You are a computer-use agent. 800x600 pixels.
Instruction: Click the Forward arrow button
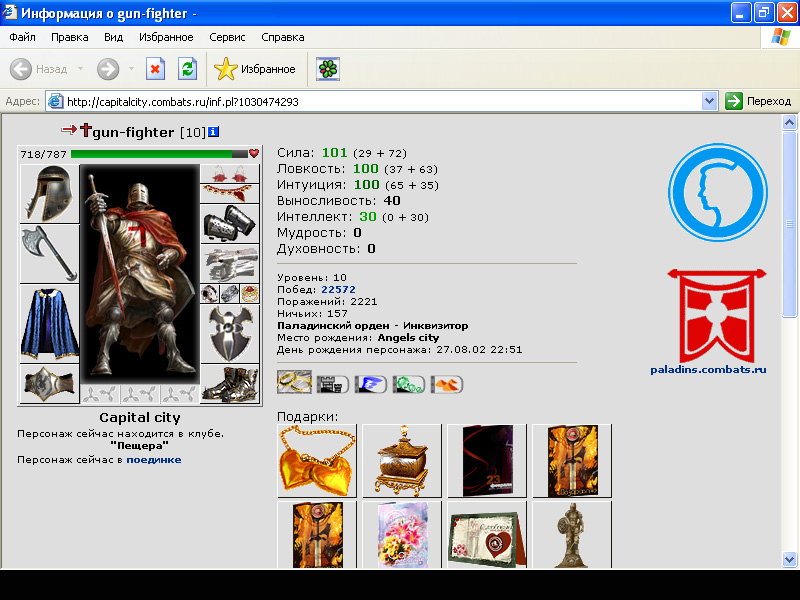[108, 69]
